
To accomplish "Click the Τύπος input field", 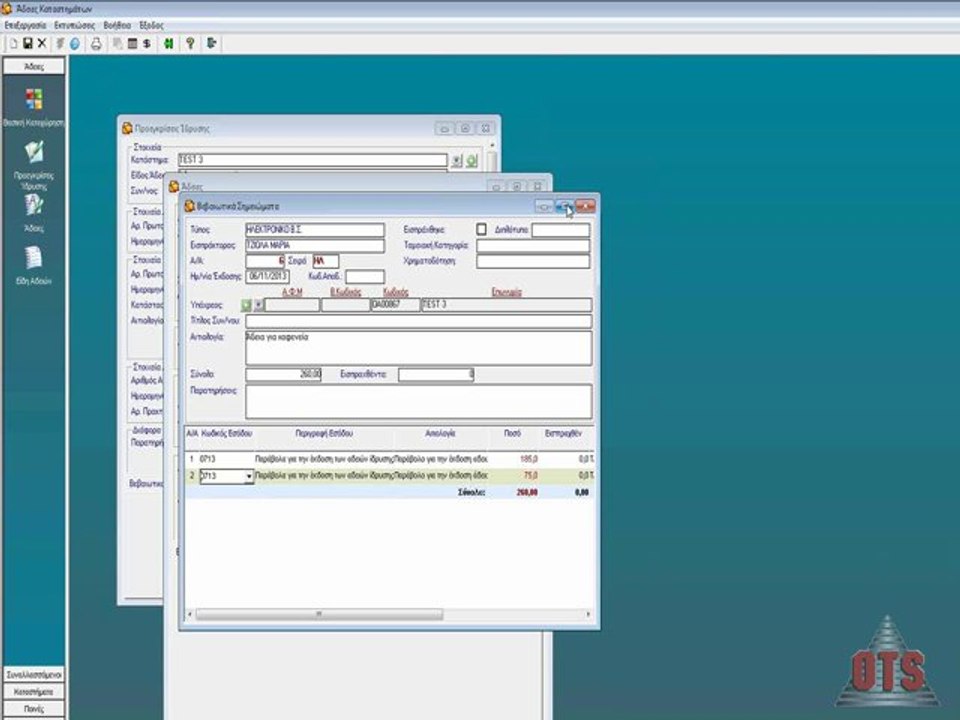I will coord(315,230).
